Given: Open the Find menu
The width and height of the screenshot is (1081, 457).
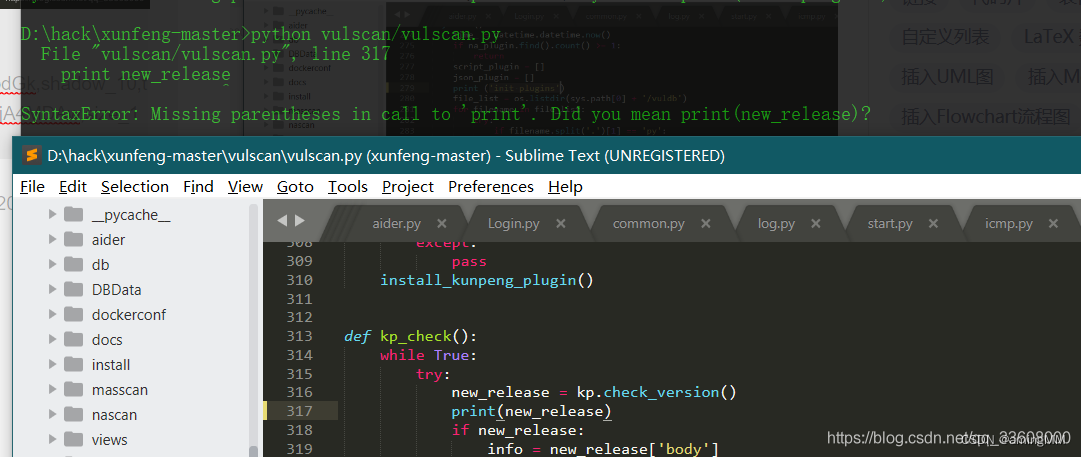Looking at the screenshot, I should tap(198, 187).
